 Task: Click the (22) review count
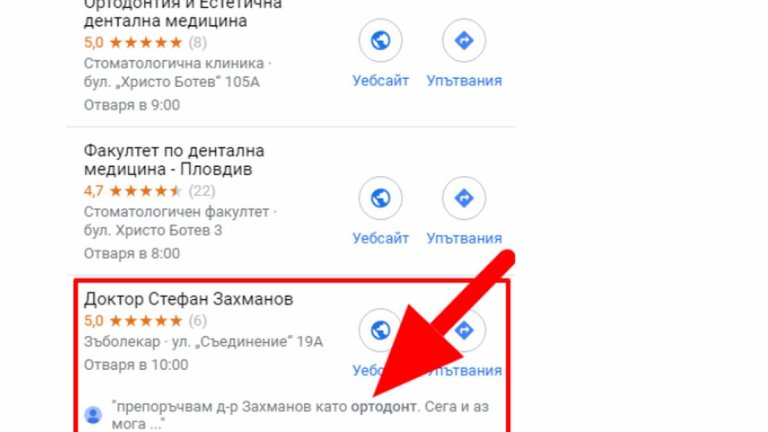tap(202, 191)
